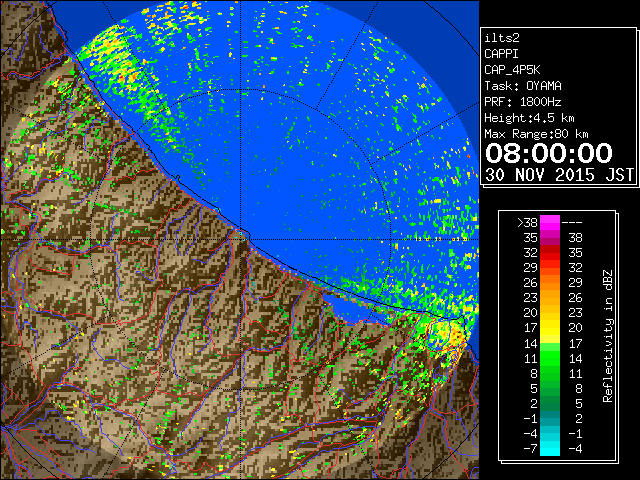Click the '---' legend upper-bound label
640x480 pixels.
point(572,223)
